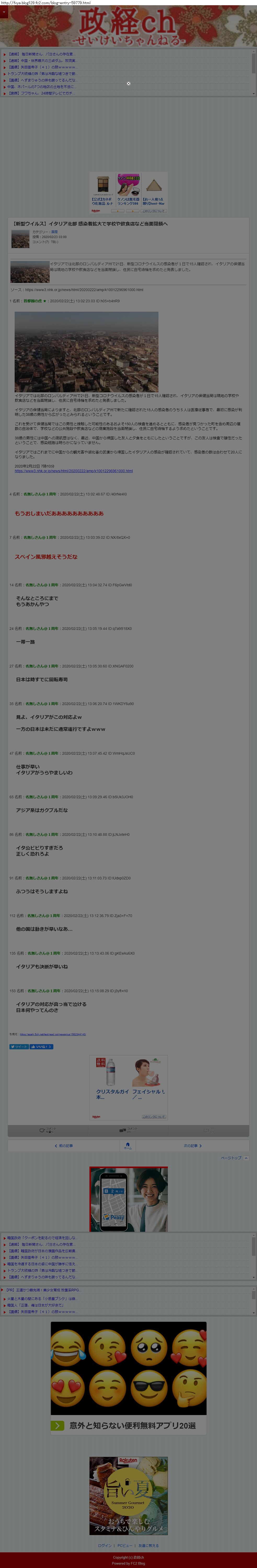
Task: Close the overlay with the X icon
Action: pos(129,83)
